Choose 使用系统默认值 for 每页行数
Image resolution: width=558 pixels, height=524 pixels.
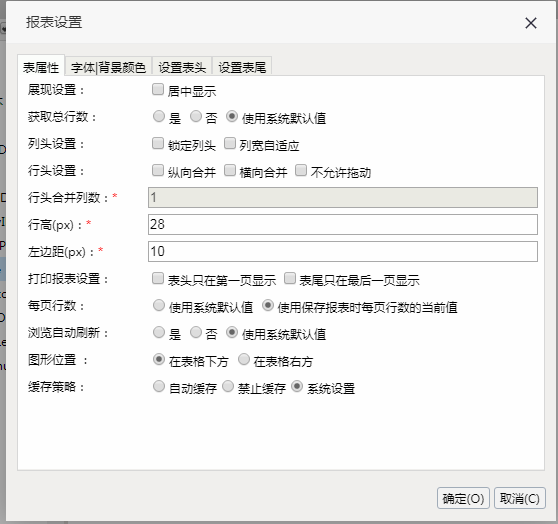[159, 305]
